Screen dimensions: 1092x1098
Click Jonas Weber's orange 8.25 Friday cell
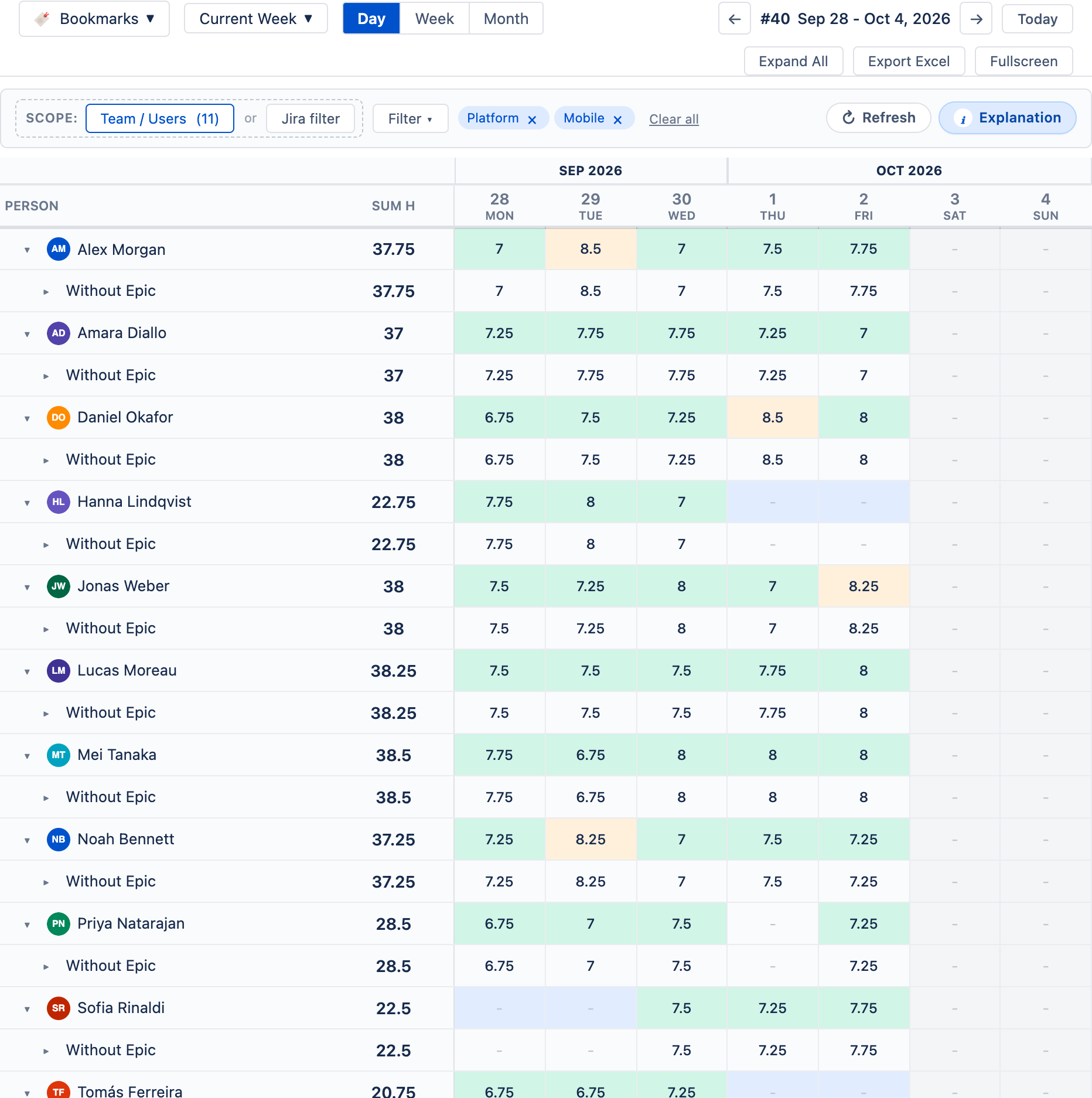(x=864, y=586)
